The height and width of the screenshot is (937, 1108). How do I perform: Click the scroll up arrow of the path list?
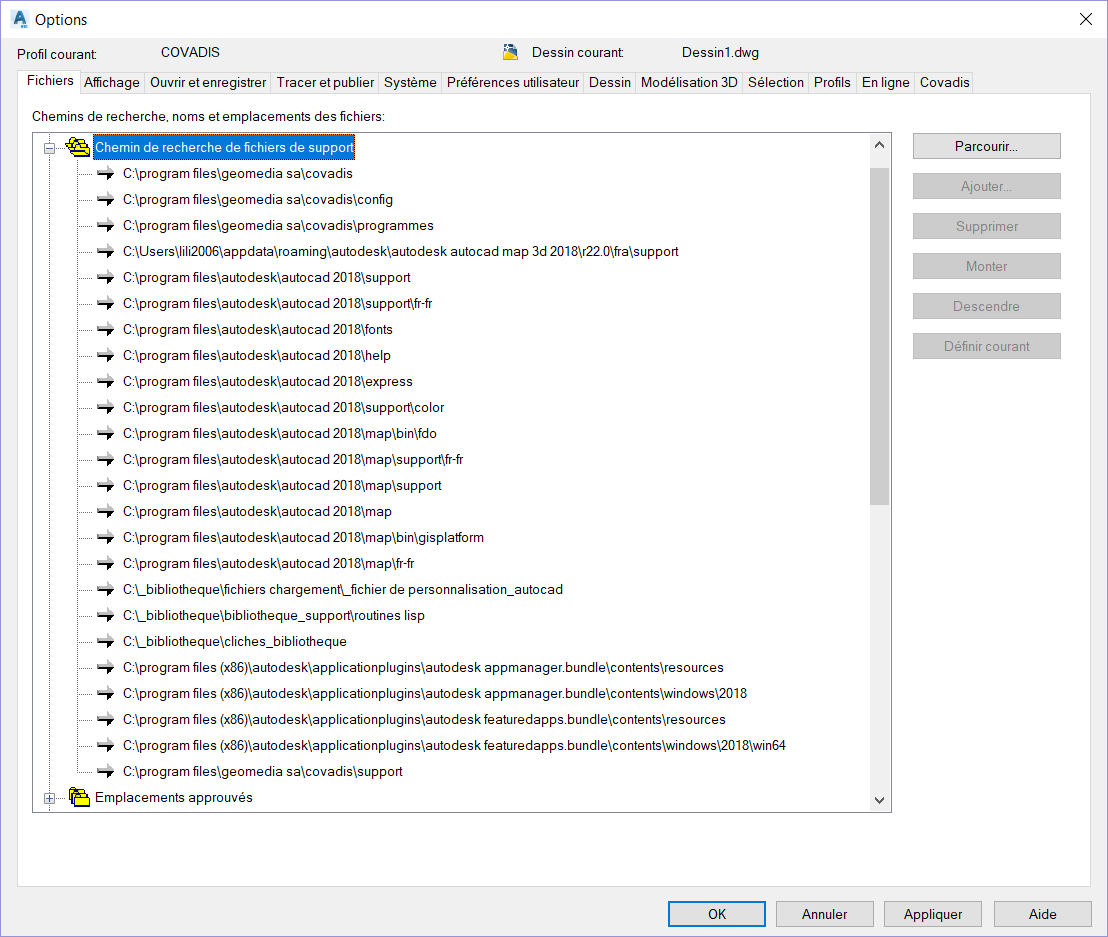[879, 145]
